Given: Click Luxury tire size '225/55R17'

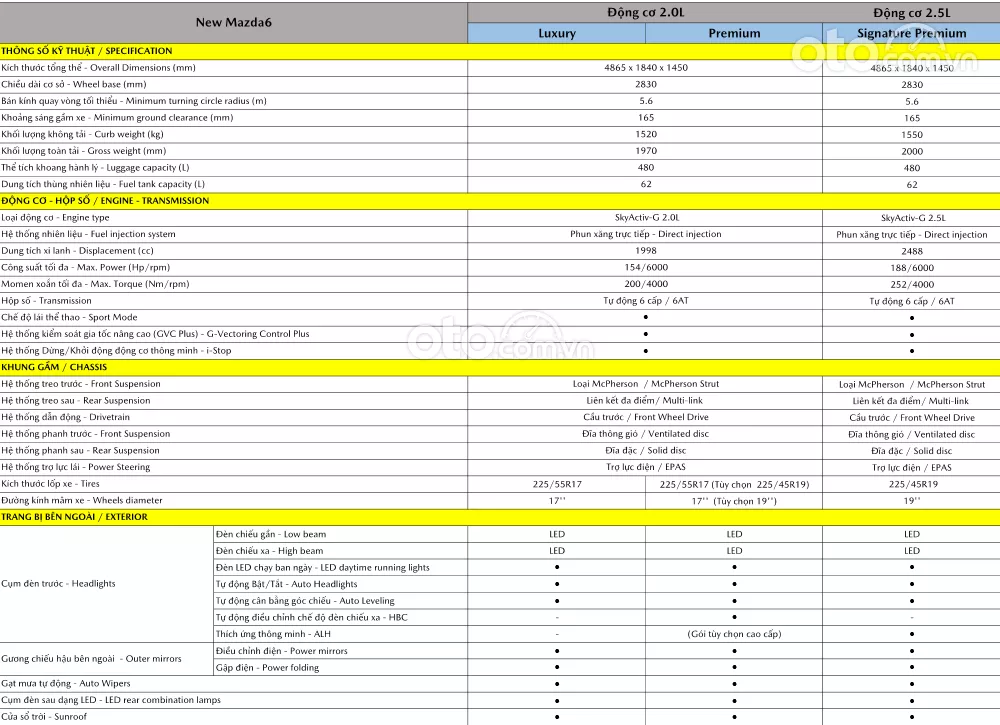Looking at the screenshot, I should coord(557,484).
